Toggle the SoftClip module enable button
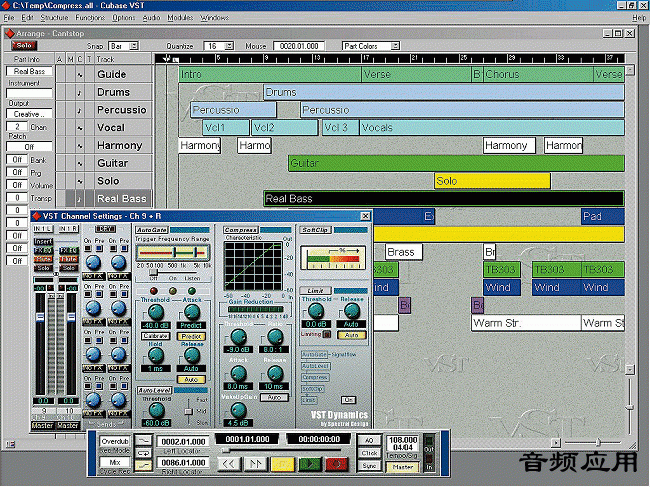The image size is (650, 487). point(315,230)
